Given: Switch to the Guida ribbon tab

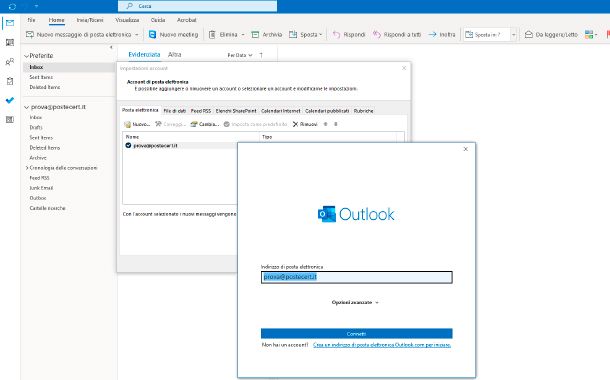Looking at the screenshot, I should [158, 20].
